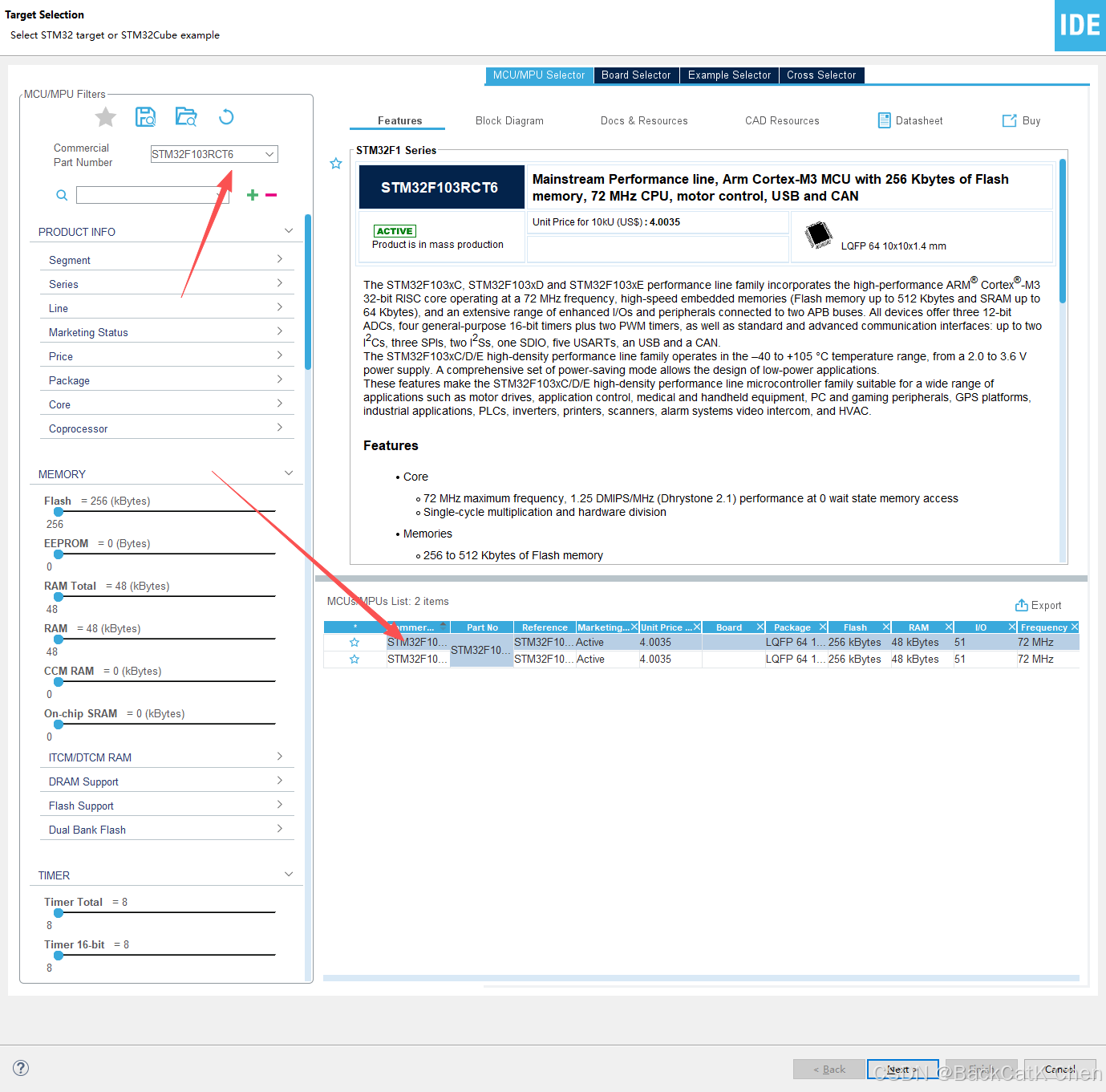Click the Cancel button
The width and height of the screenshot is (1106, 1092).
point(1060,1069)
